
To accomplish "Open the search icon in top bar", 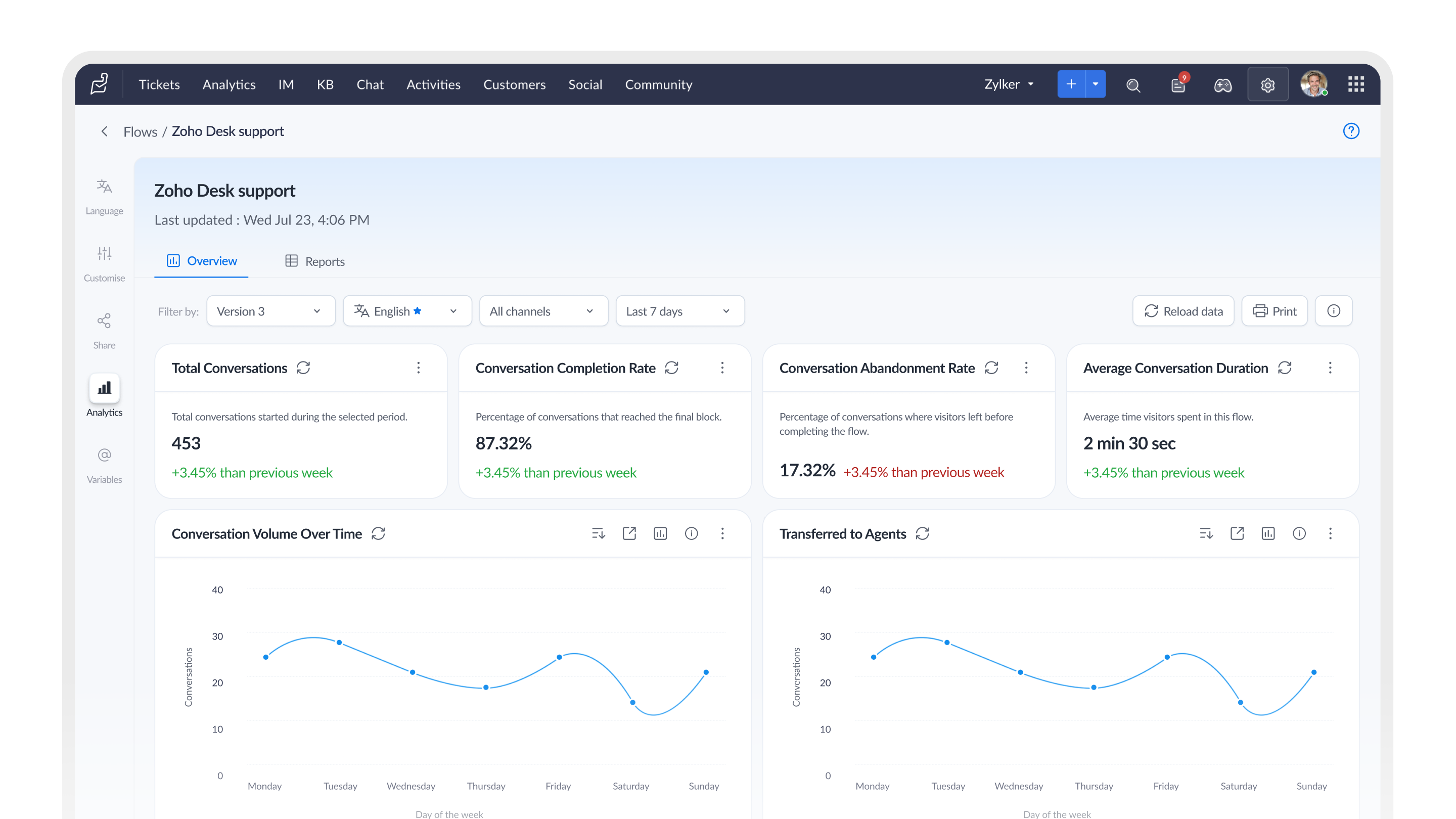I will [x=1133, y=85].
